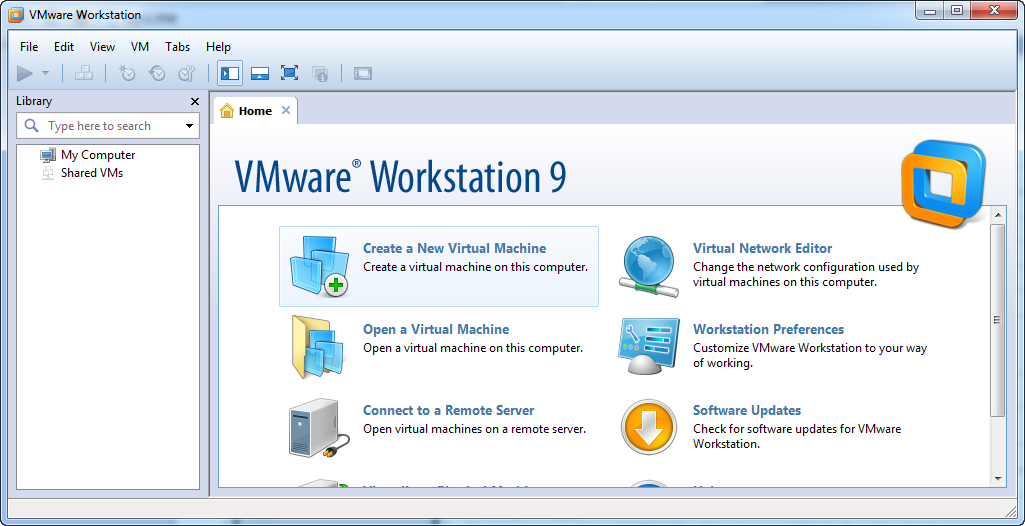Click the Create New Virtual Machine icon

[x=319, y=266]
